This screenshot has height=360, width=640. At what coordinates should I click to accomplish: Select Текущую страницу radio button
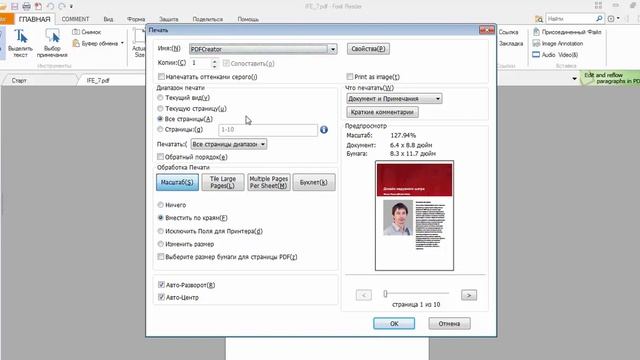(x=160, y=109)
